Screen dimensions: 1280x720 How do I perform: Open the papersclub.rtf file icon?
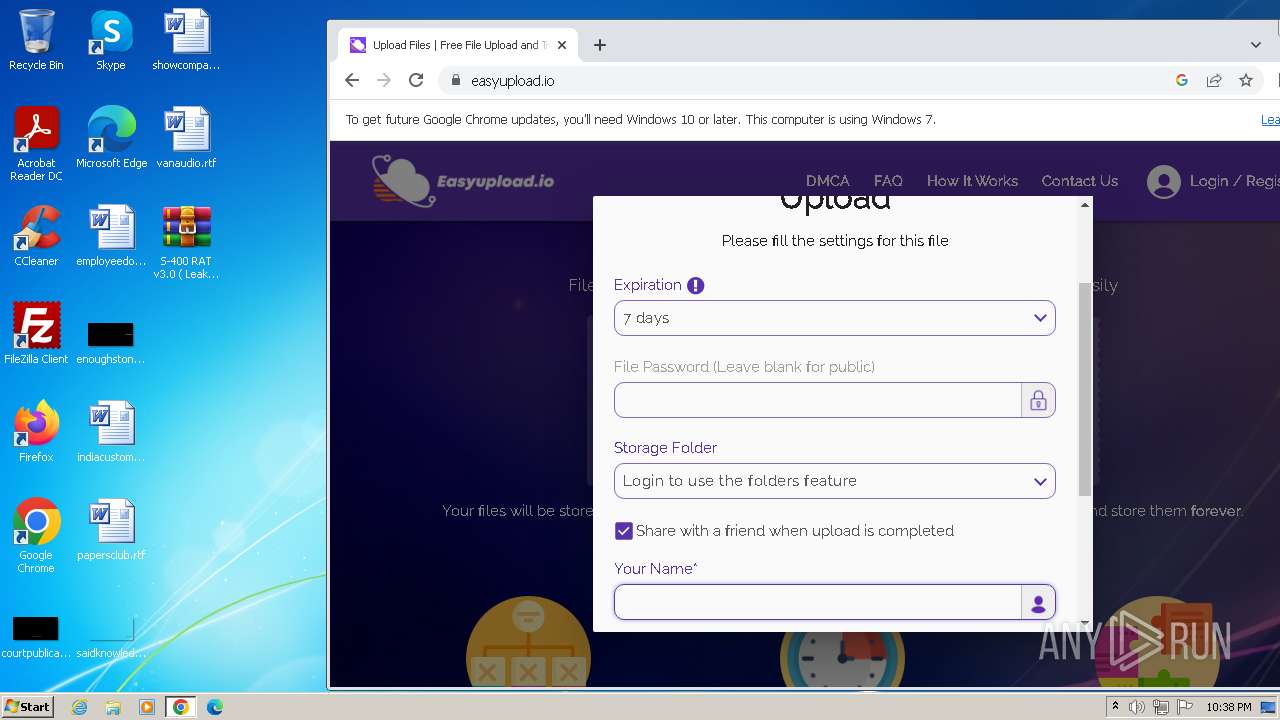[x=111, y=529]
